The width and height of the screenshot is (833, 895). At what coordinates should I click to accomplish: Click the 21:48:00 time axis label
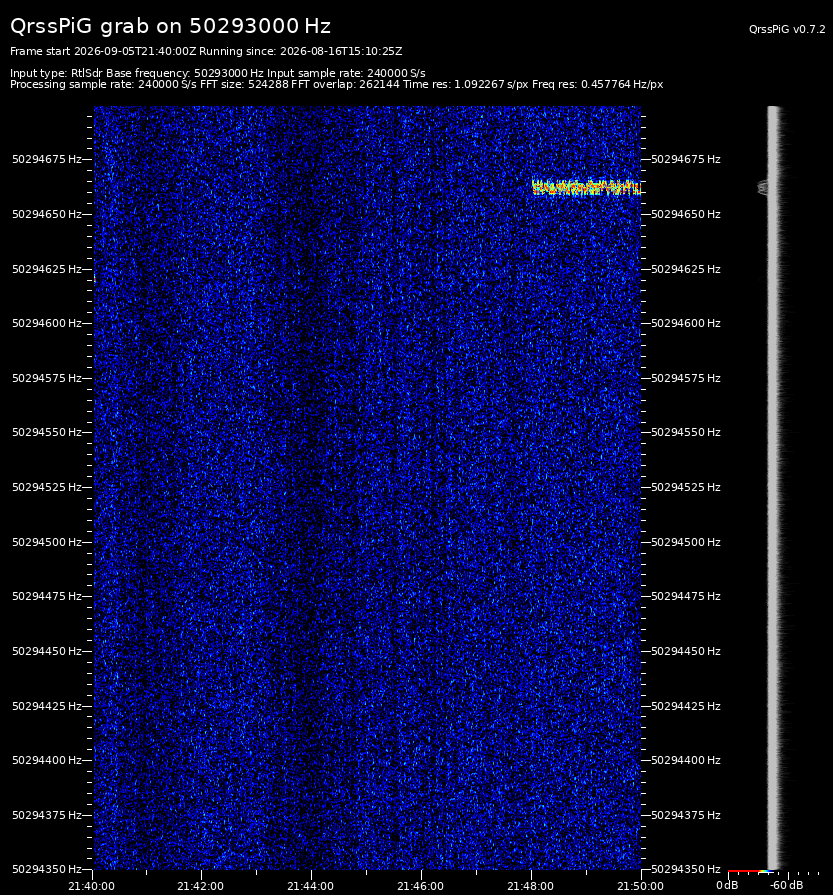point(530,886)
